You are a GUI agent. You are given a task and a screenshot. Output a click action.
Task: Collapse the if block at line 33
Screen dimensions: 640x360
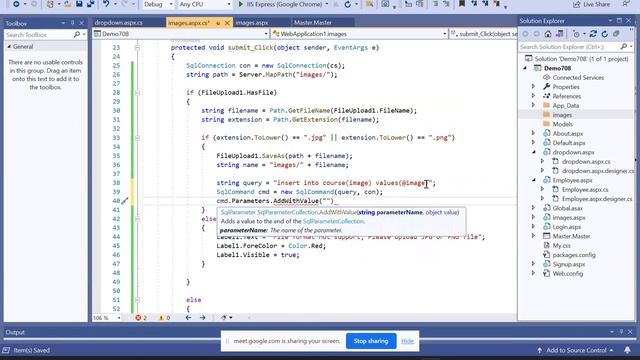tap(137, 138)
